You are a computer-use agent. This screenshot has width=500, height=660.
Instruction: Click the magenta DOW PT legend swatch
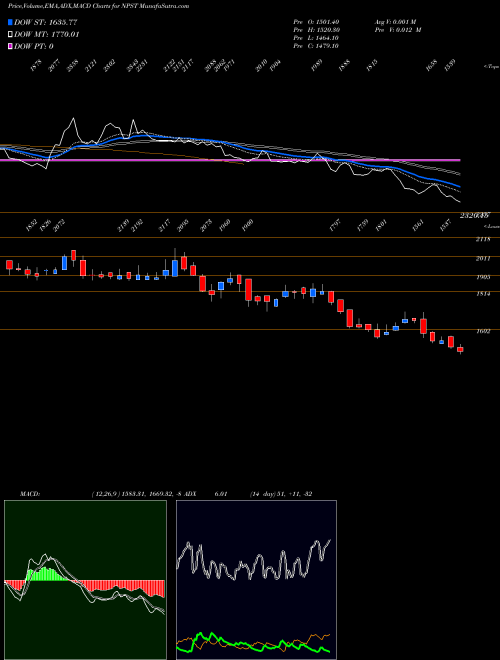pos(10,46)
